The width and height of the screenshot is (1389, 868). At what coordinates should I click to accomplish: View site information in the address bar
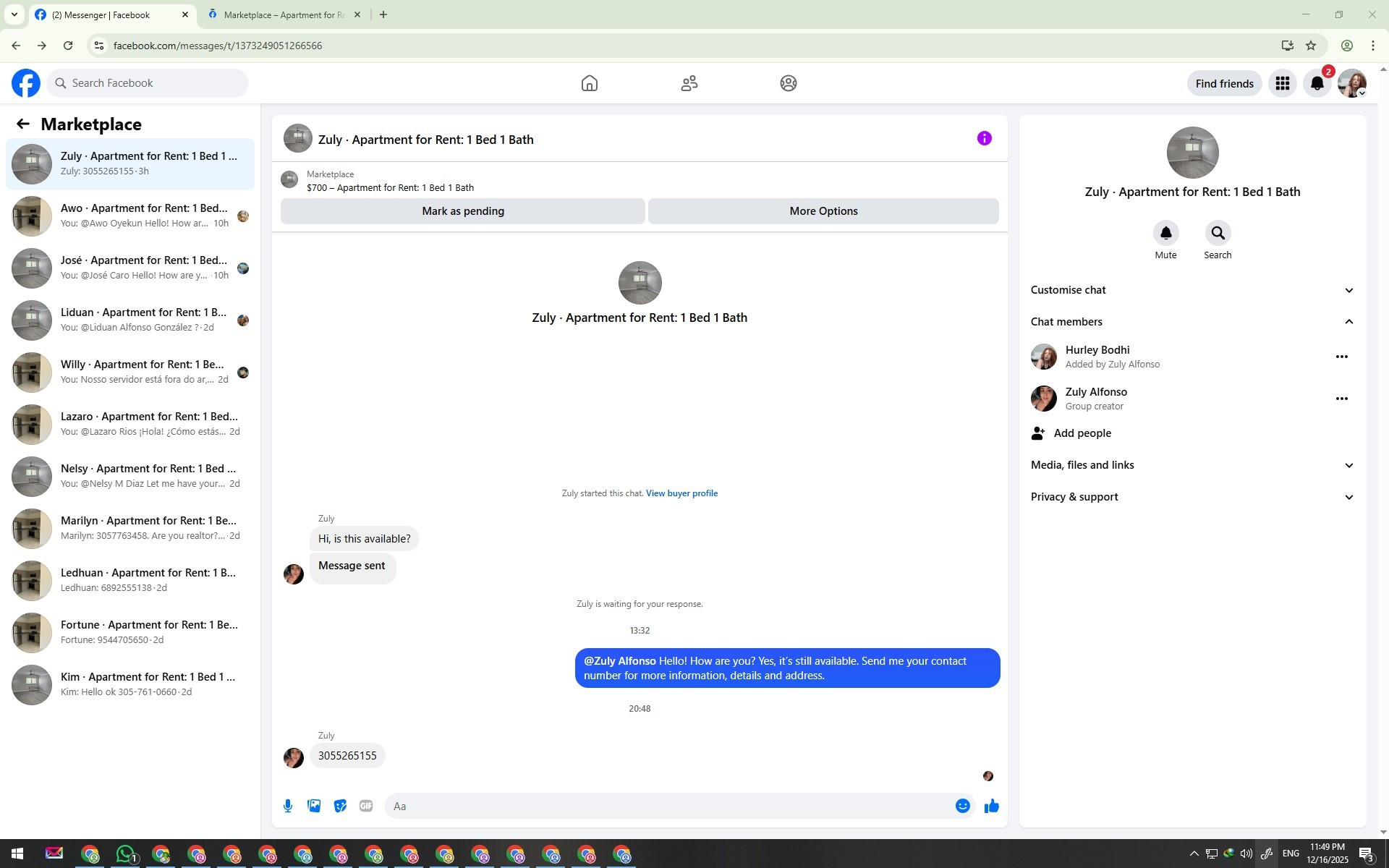(99, 46)
